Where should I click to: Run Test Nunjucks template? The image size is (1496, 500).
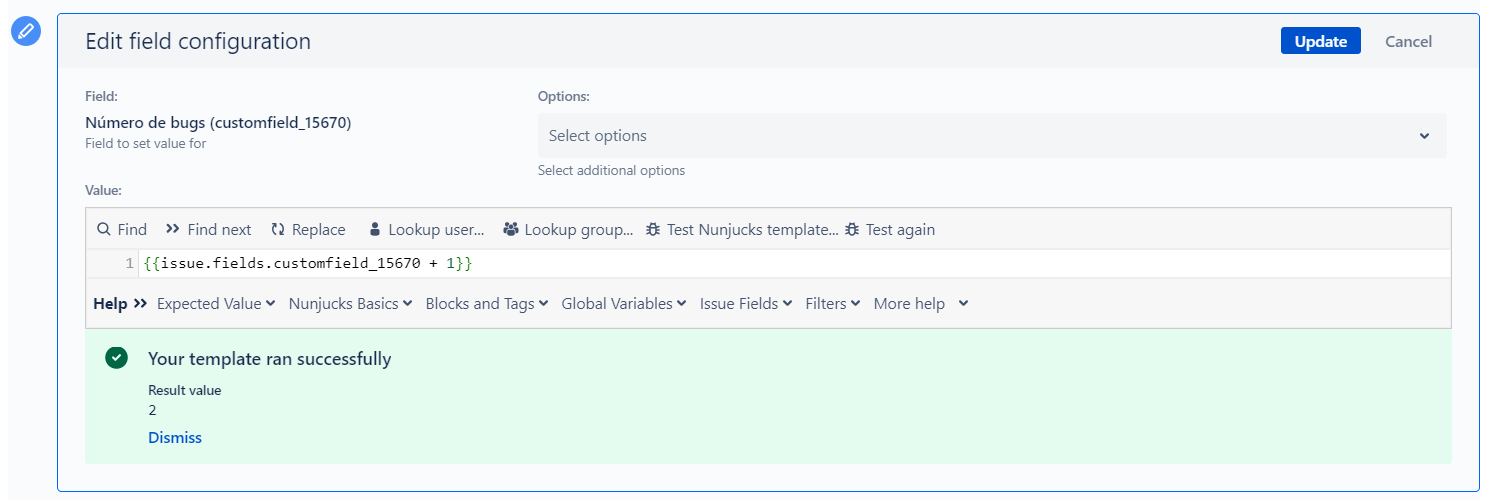click(742, 229)
